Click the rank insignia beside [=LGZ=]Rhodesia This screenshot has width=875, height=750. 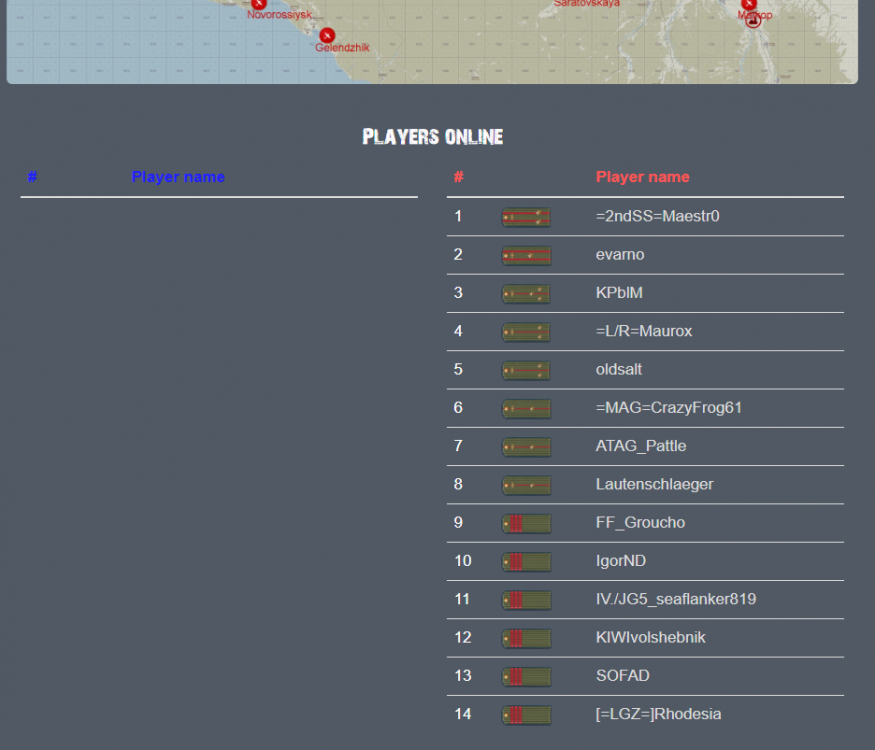(526, 715)
